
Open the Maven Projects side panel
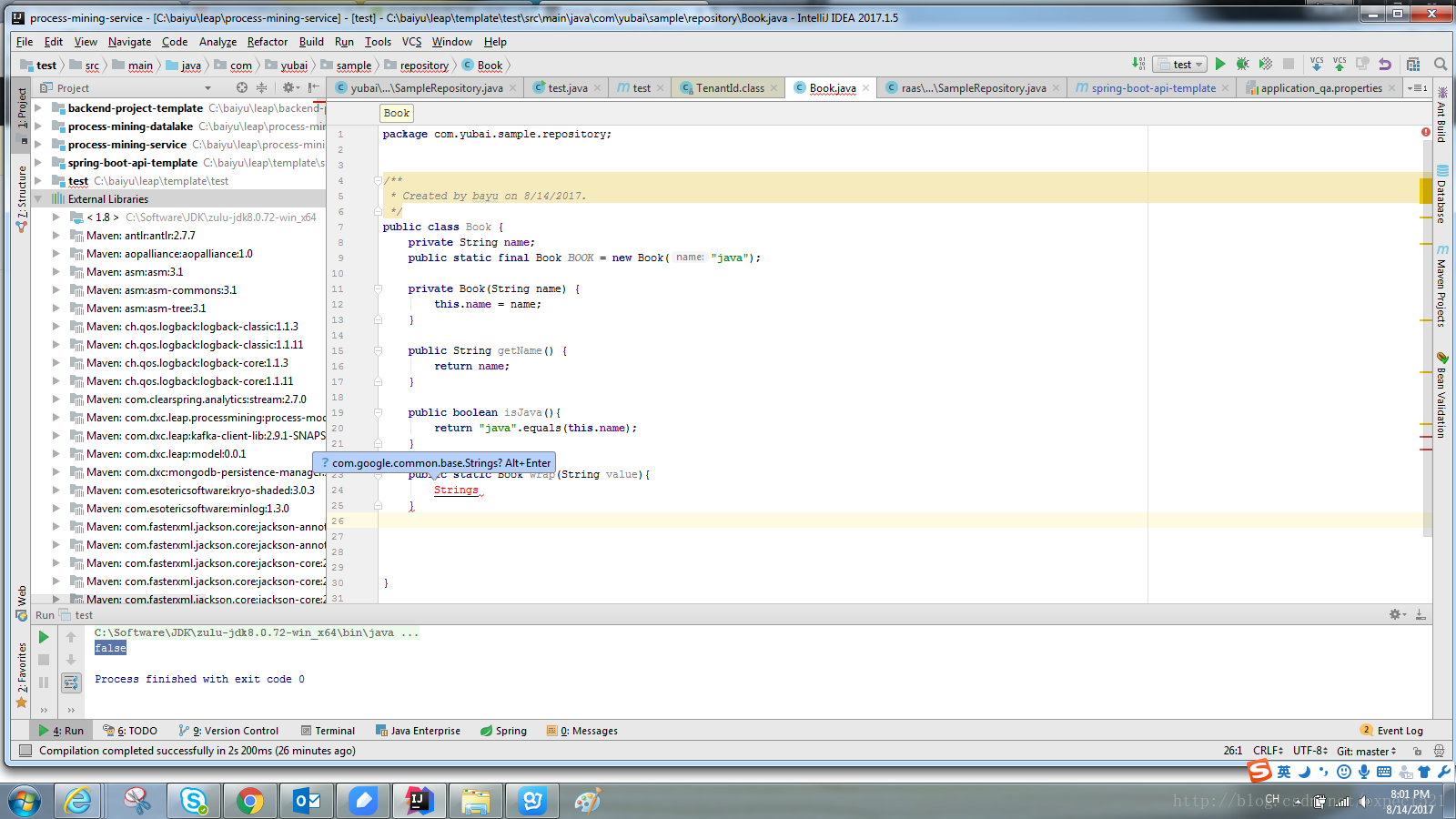(1441, 285)
